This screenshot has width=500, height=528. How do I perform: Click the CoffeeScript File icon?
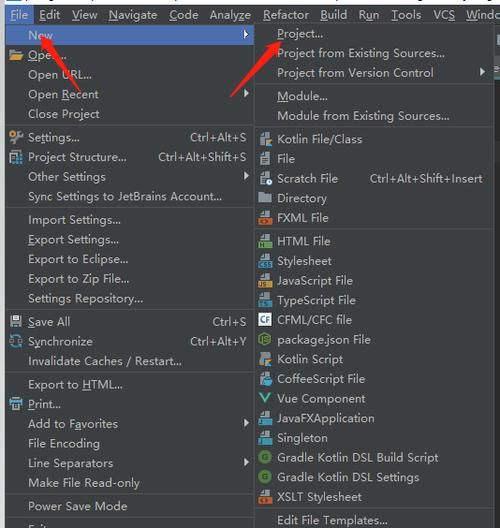pyautogui.click(x=265, y=379)
